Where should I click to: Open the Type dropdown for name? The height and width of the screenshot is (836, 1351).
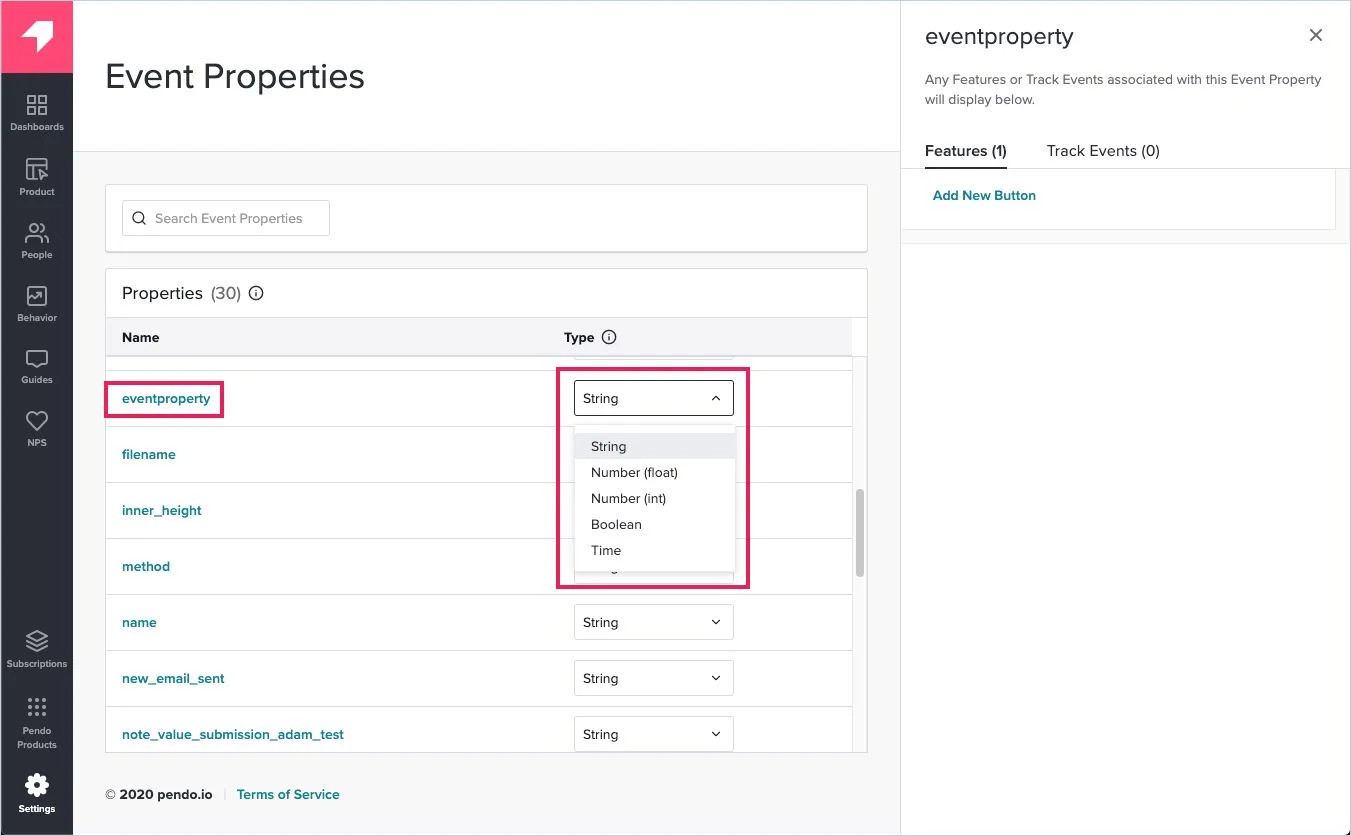(x=654, y=622)
